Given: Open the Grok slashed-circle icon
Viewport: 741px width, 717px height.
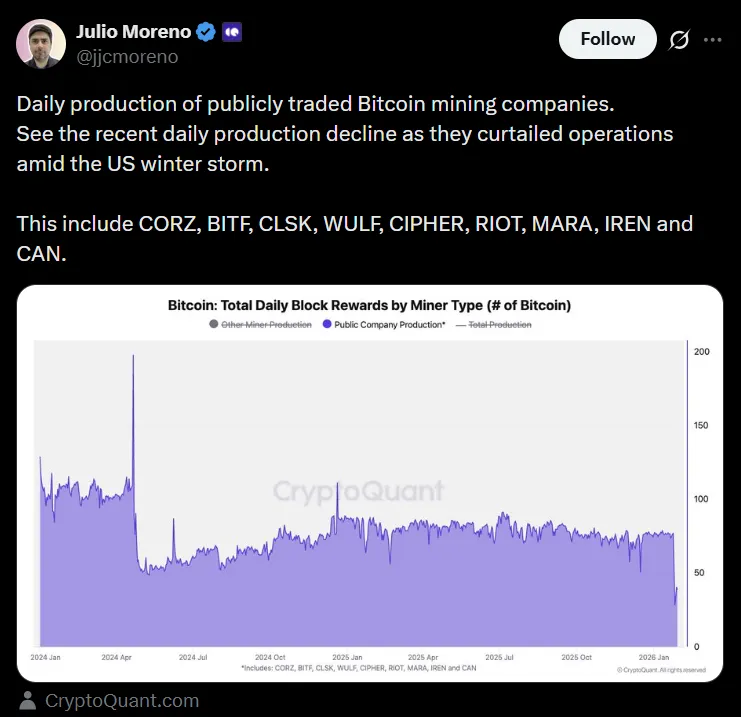Looking at the screenshot, I should (x=679, y=40).
